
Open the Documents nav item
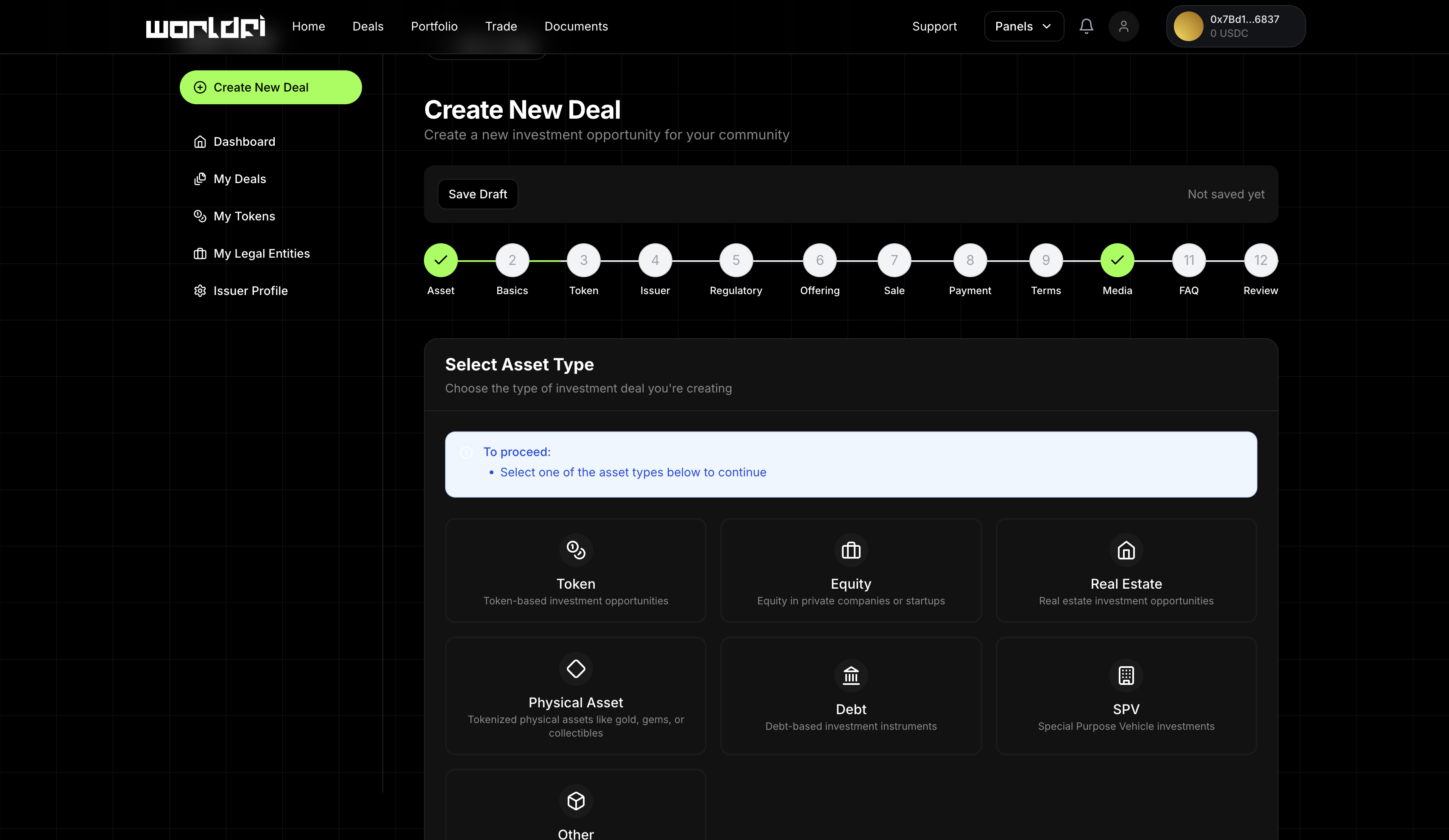pos(576,26)
